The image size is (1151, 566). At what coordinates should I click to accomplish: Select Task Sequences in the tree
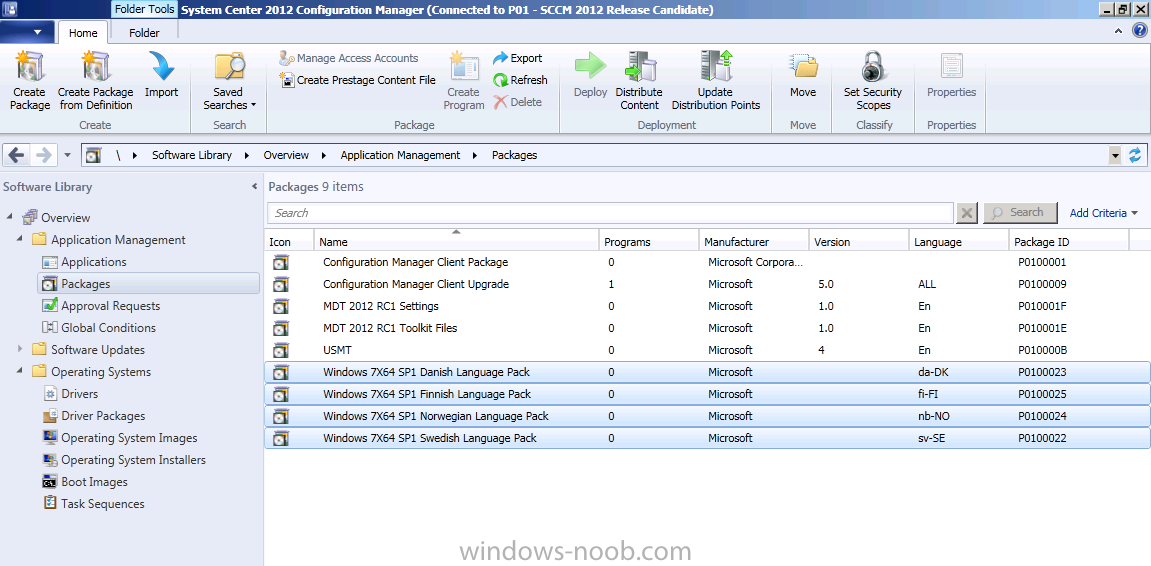pyautogui.click(x=103, y=504)
